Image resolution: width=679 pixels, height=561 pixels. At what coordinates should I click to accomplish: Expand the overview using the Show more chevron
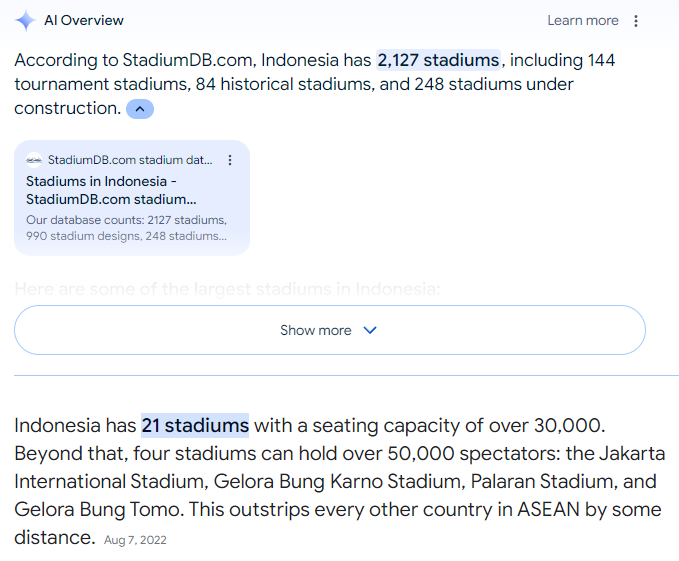(x=369, y=330)
